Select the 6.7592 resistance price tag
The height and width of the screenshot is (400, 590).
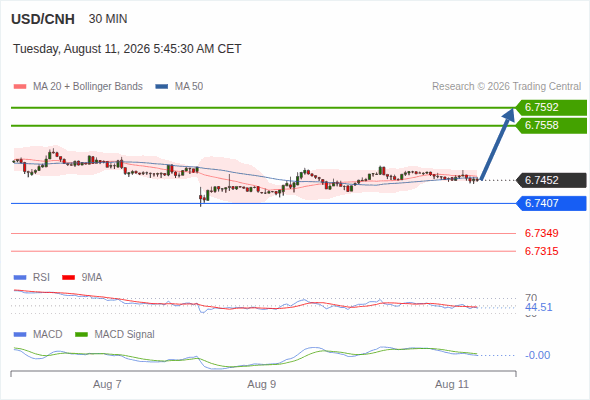coord(551,108)
